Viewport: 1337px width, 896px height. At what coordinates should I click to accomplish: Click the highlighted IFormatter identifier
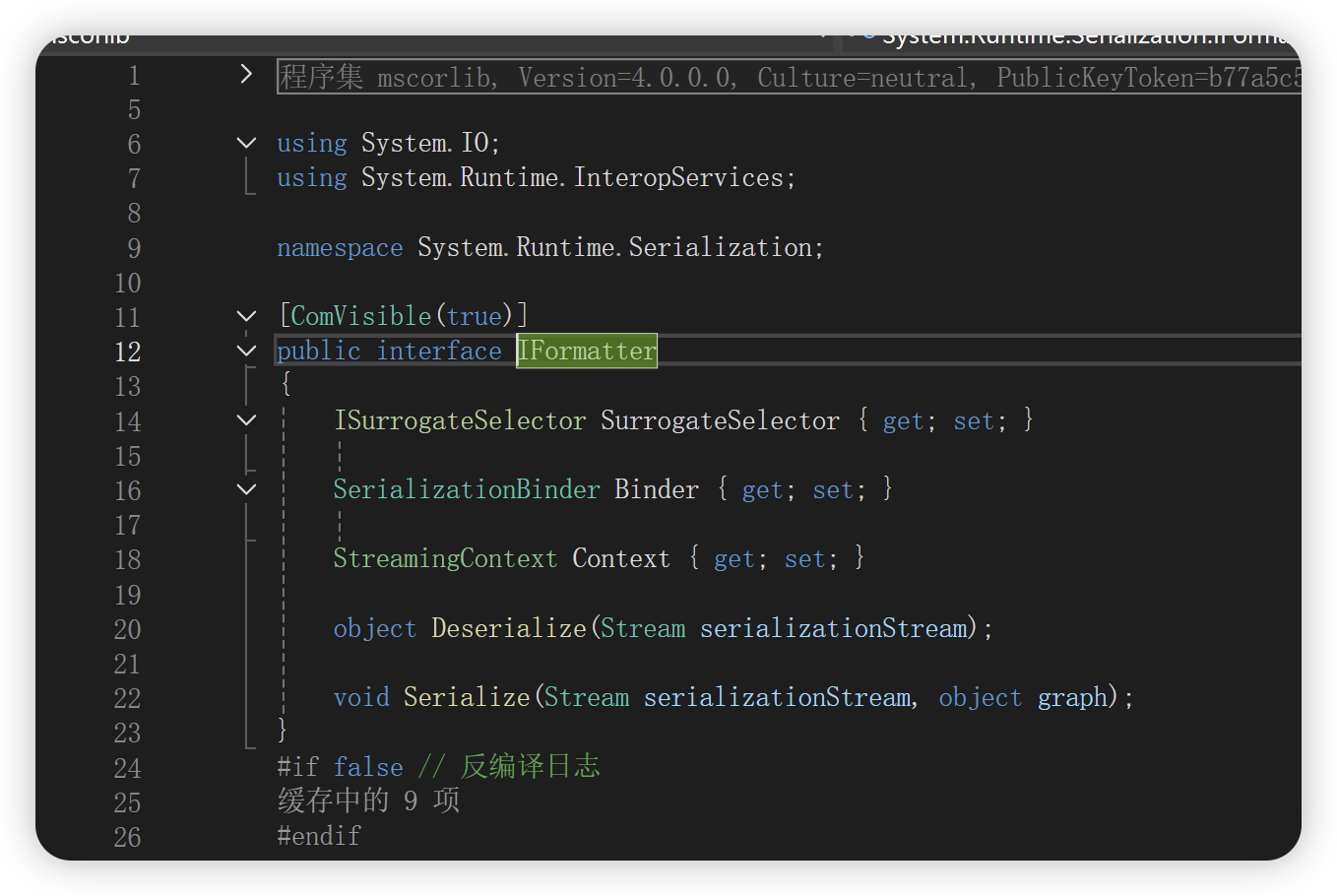tap(587, 351)
